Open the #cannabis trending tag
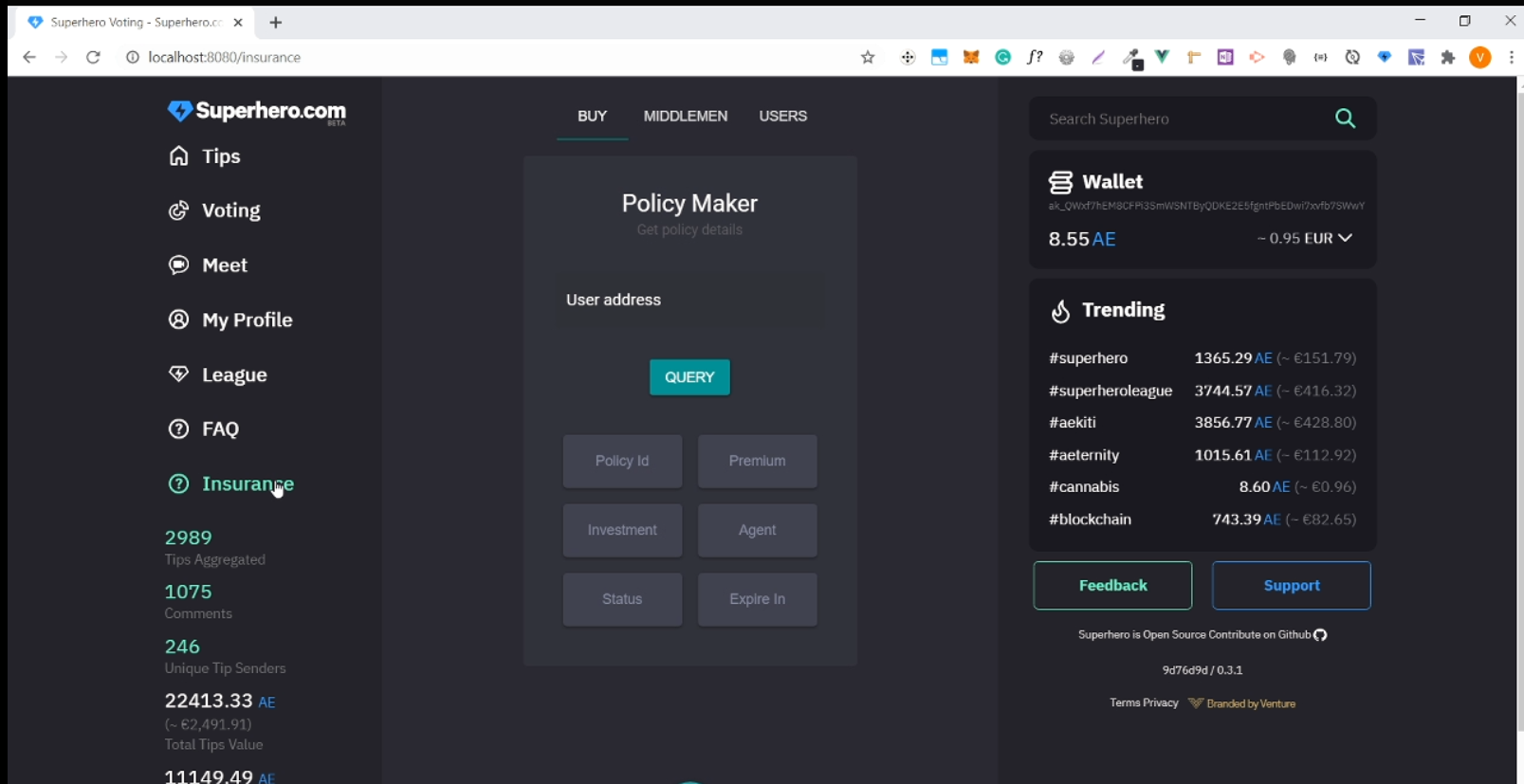The width and height of the screenshot is (1524, 784). point(1084,487)
